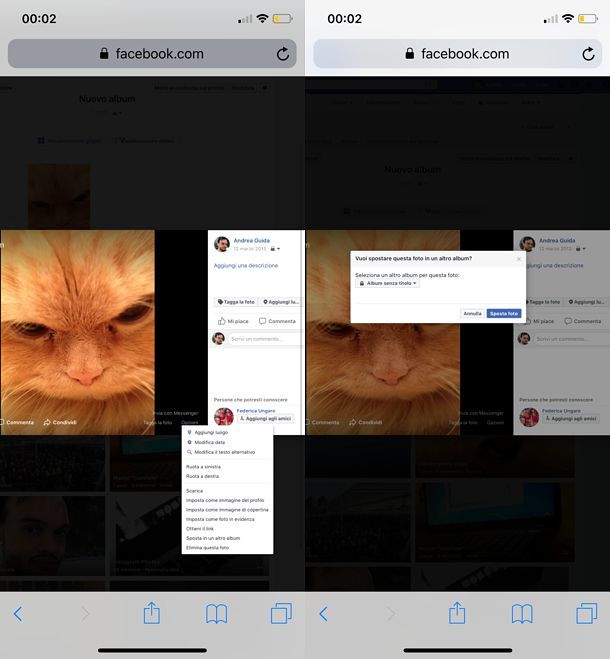
Task: Open Safari bookmarks in right screenshot
Action: [522, 614]
